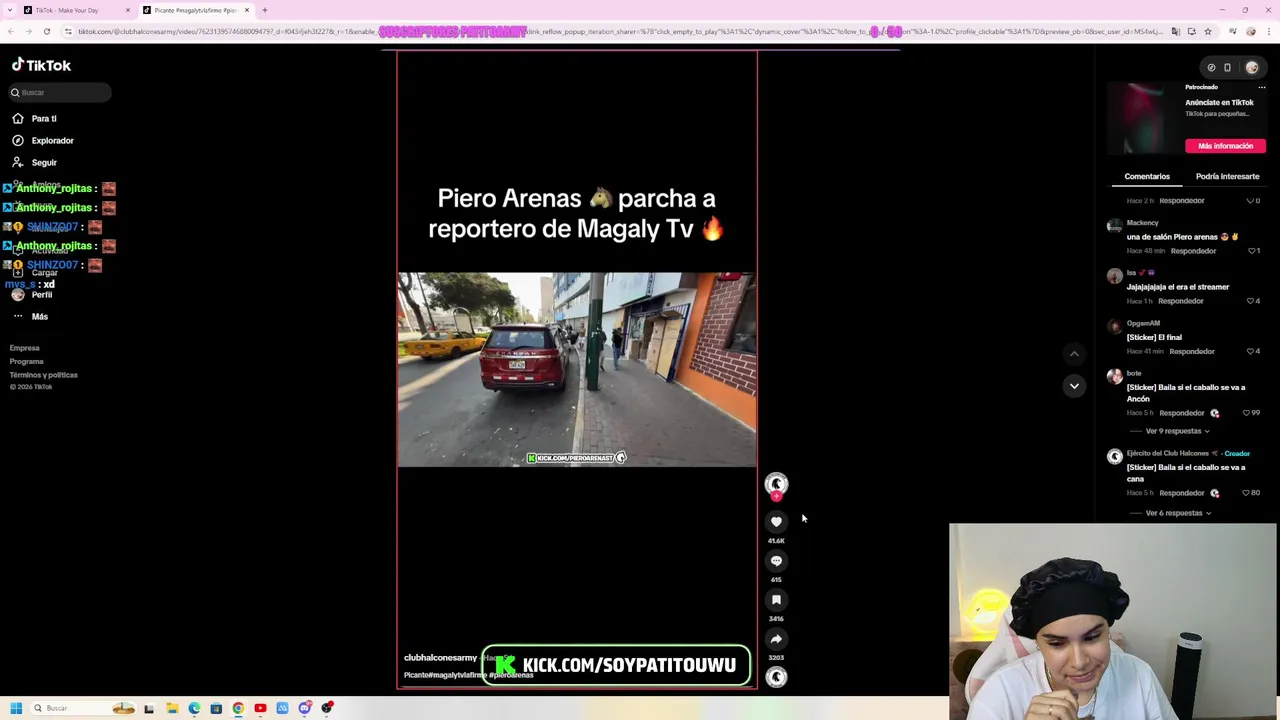Open Microsoft Store from taskbar
Viewport: 1280px width, 720px height.
[x=216, y=708]
